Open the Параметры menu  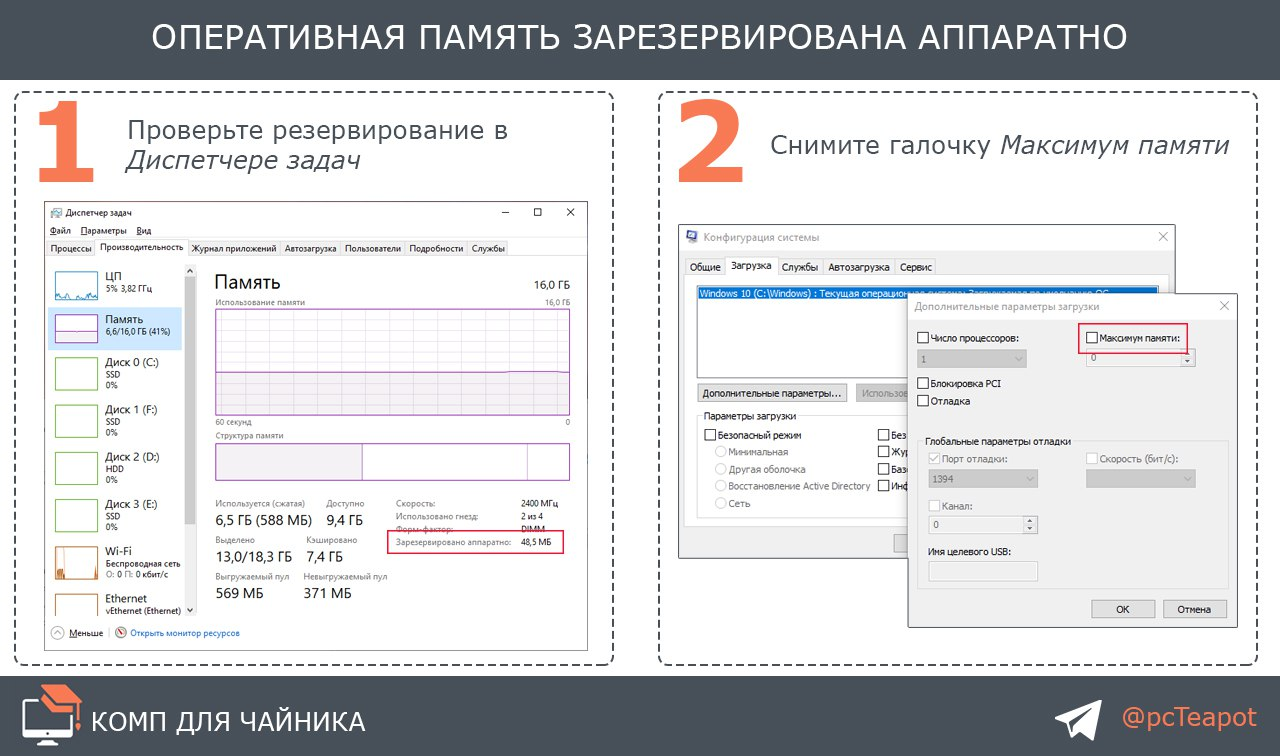click(104, 230)
